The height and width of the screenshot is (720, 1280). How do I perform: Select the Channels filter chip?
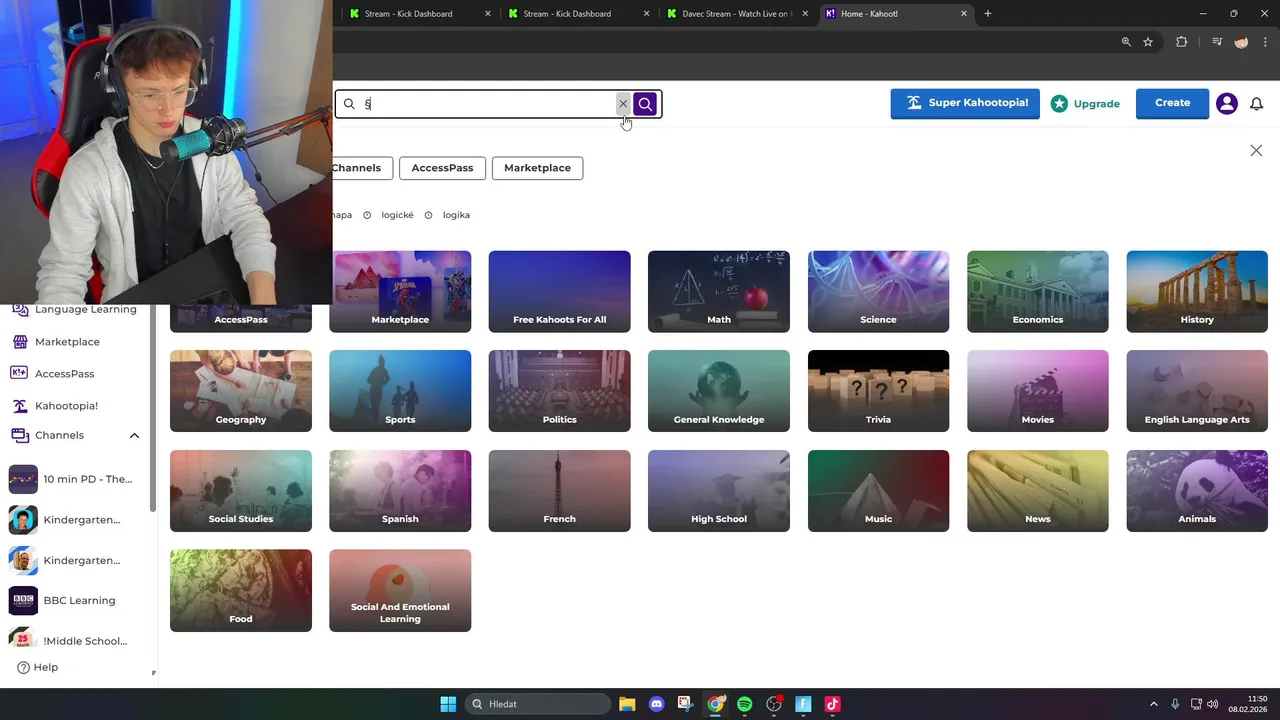click(x=361, y=168)
